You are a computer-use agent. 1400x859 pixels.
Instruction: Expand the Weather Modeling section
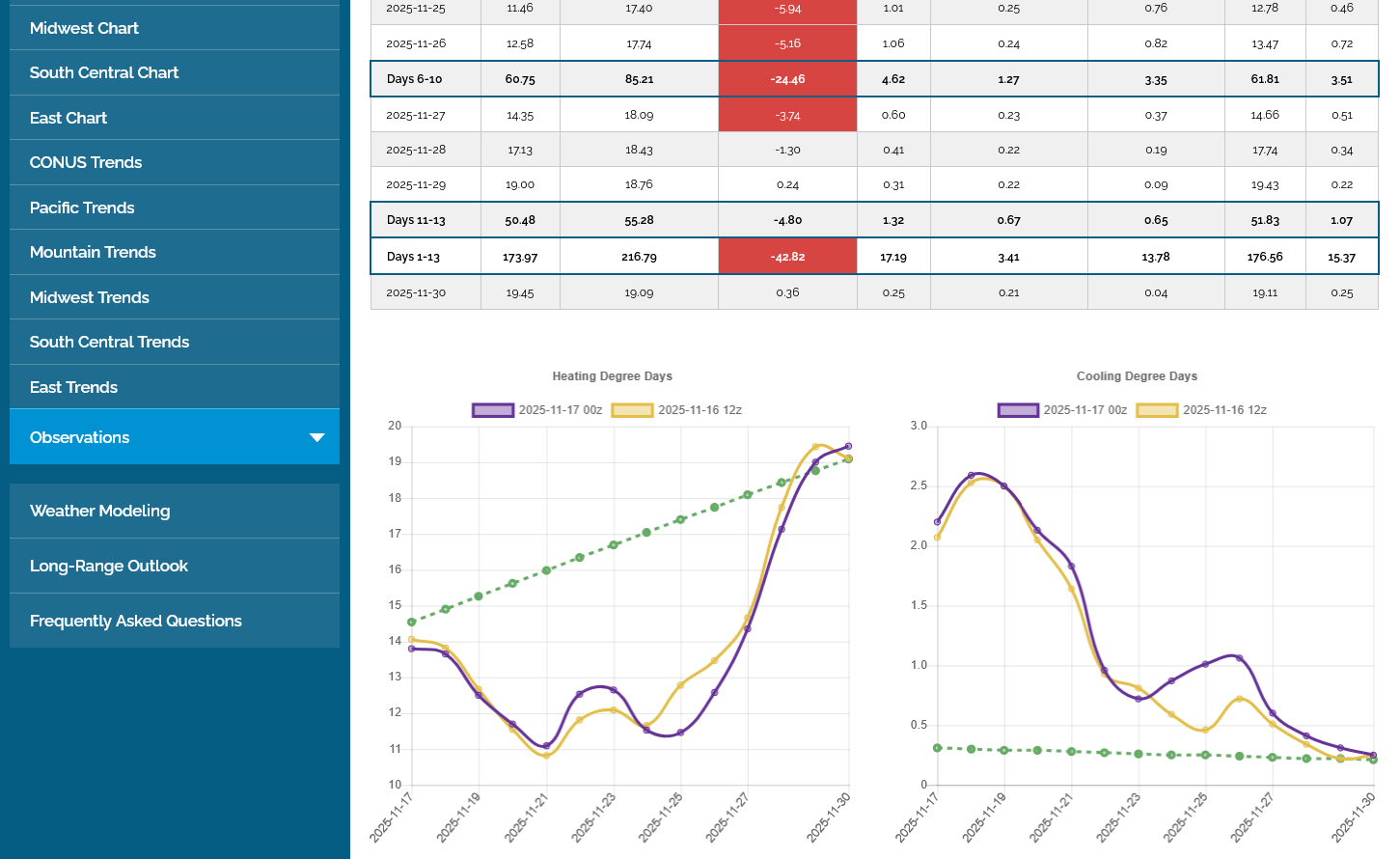(x=100, y=511)
